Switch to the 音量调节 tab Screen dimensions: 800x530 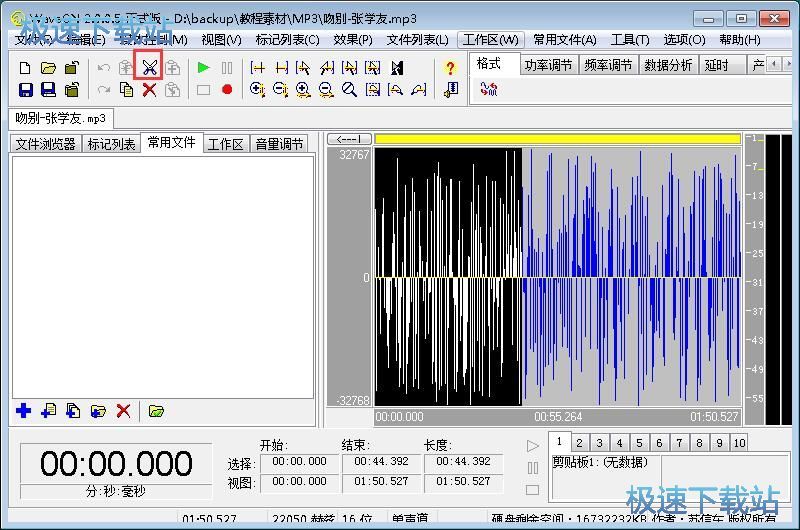tap(279, 144)
